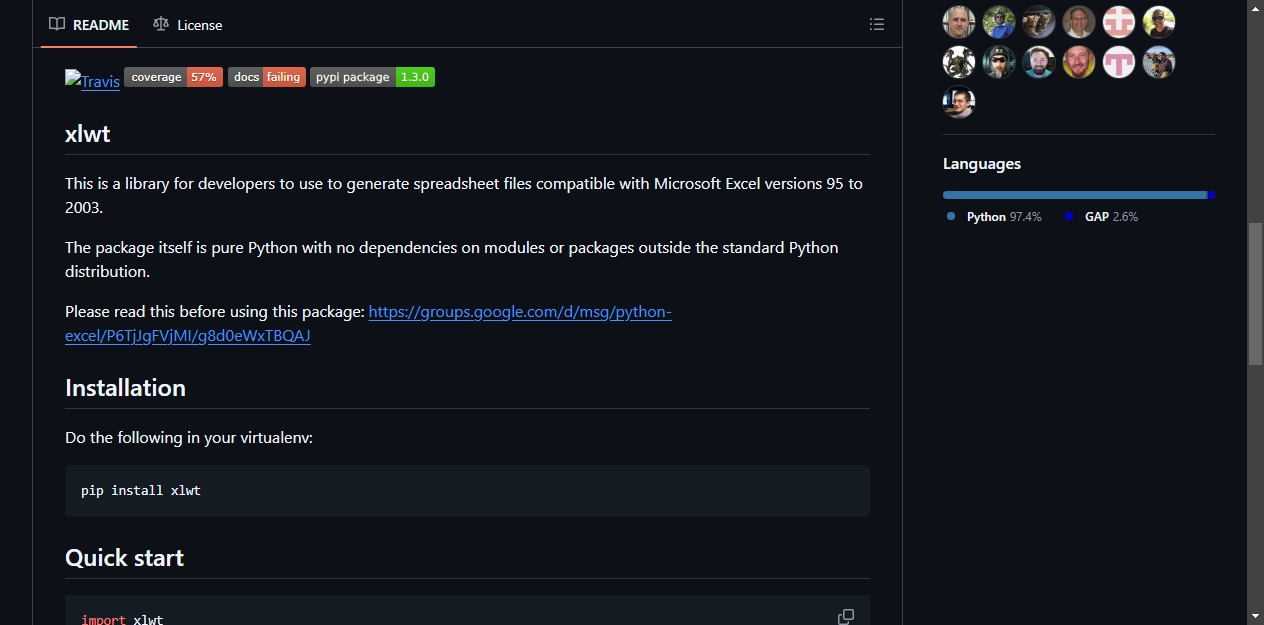Open first contributor avatar in top row
The image size is (1264, 625).
[x=959, y=22]
